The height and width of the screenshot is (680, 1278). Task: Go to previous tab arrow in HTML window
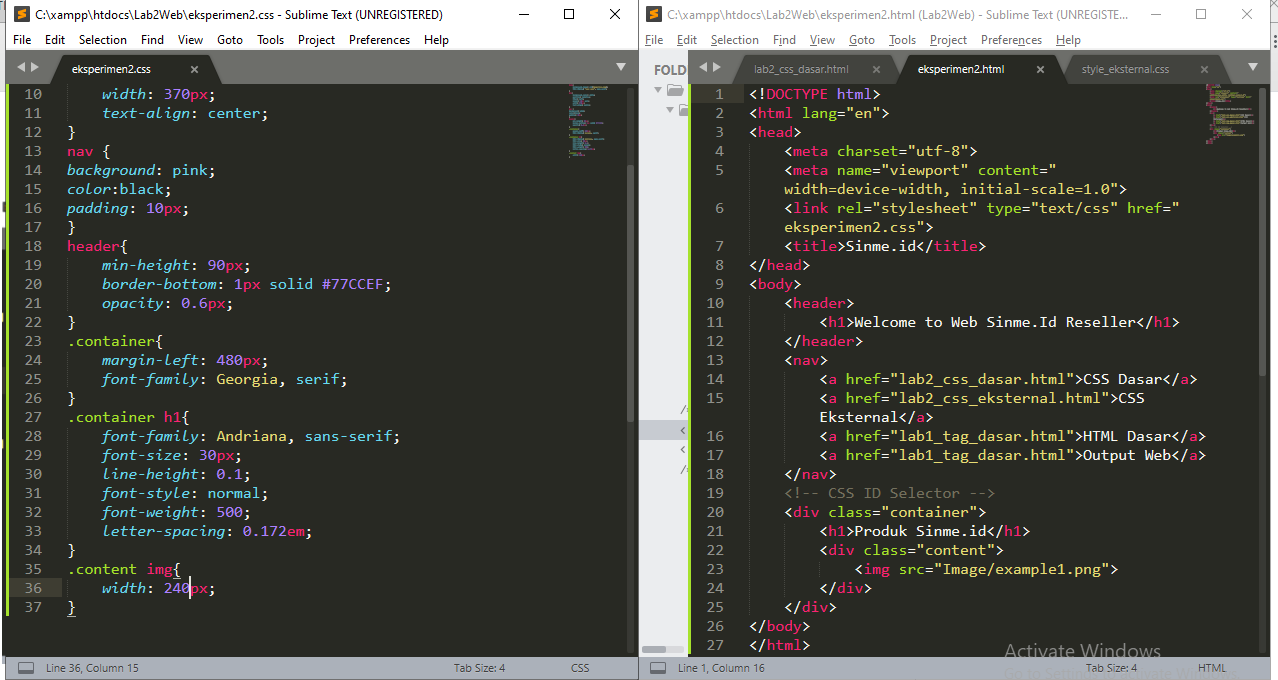click(x=702, y=67)
